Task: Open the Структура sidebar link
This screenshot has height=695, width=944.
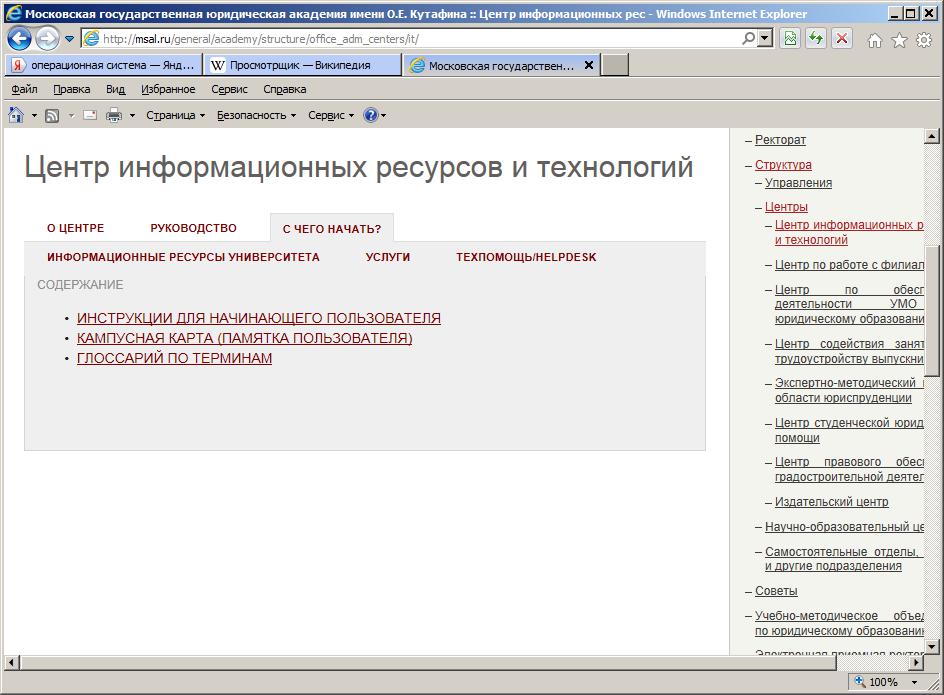Action: [x=783, y=164]
